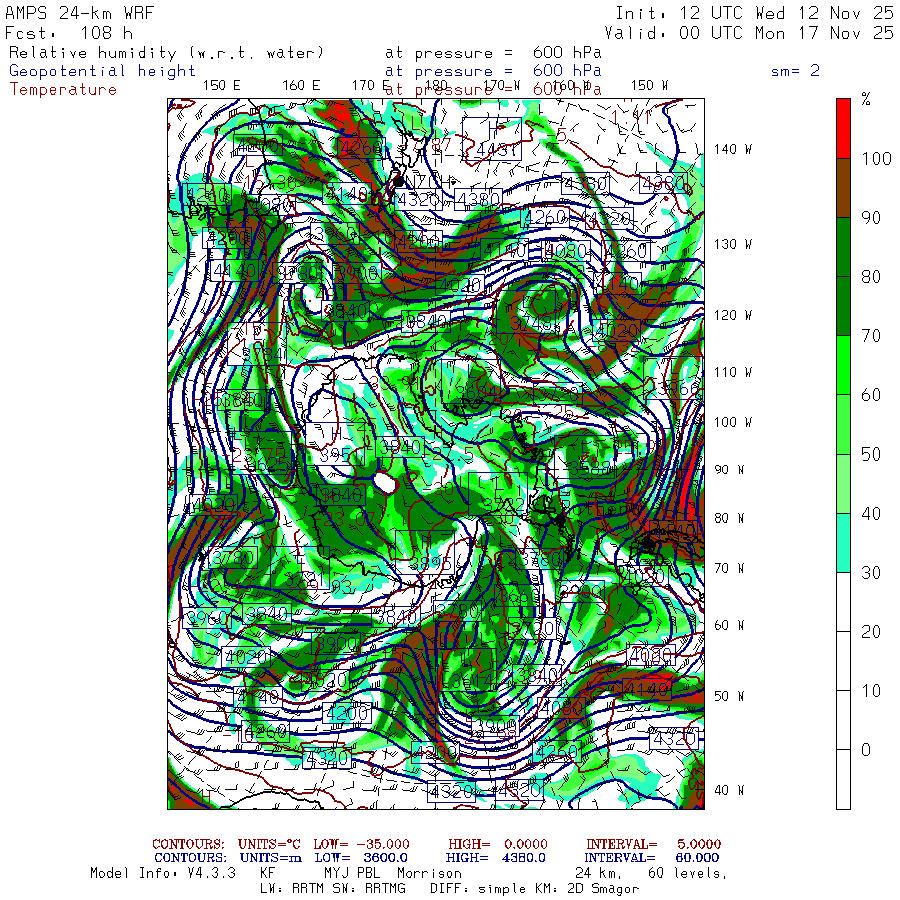Viewport: 900px width, 900px height.
Task: Click the 3951 H height label
Action: click(342, 456)
